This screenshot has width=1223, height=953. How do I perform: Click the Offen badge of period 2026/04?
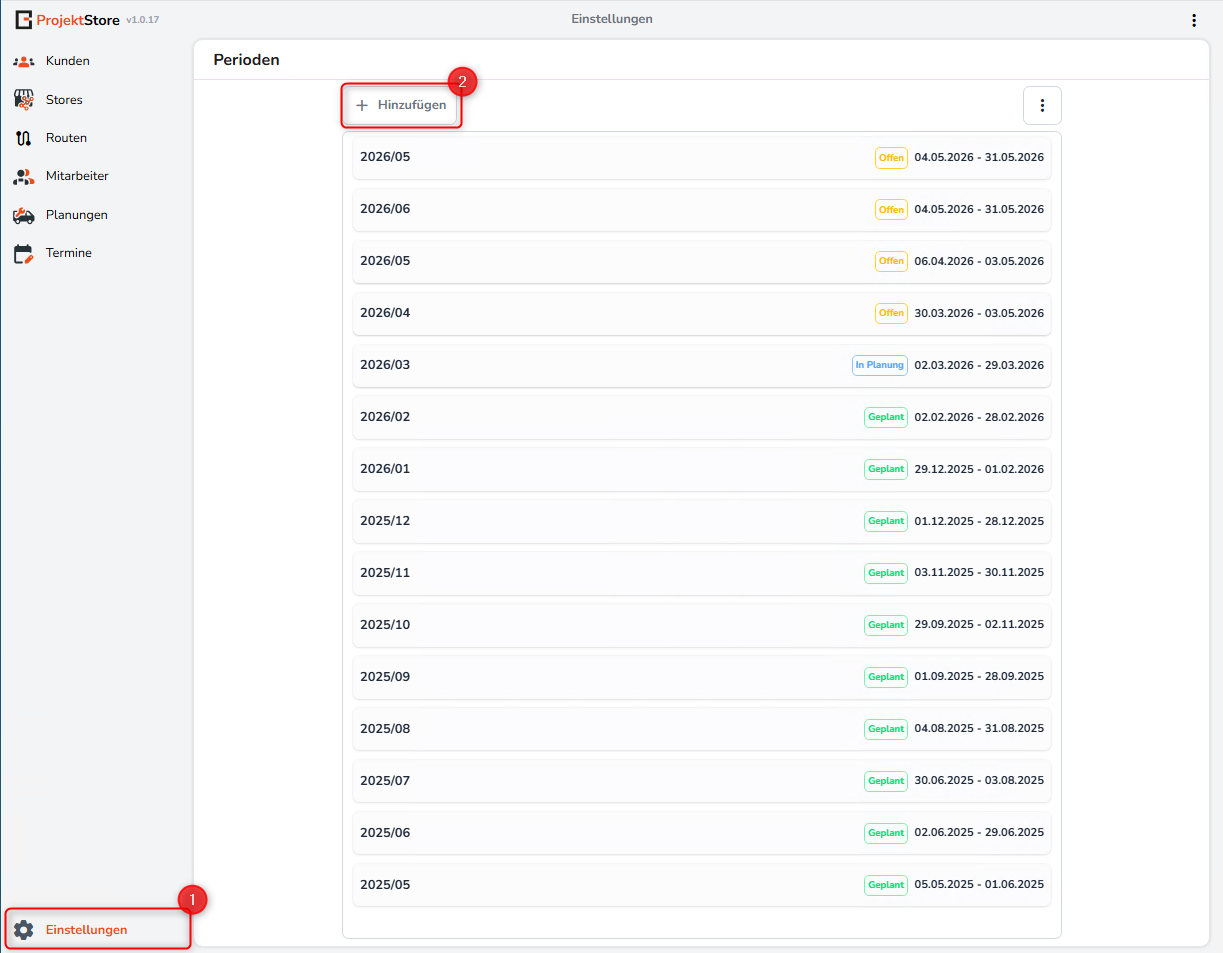pyautogui.click(x=890, y=313)
